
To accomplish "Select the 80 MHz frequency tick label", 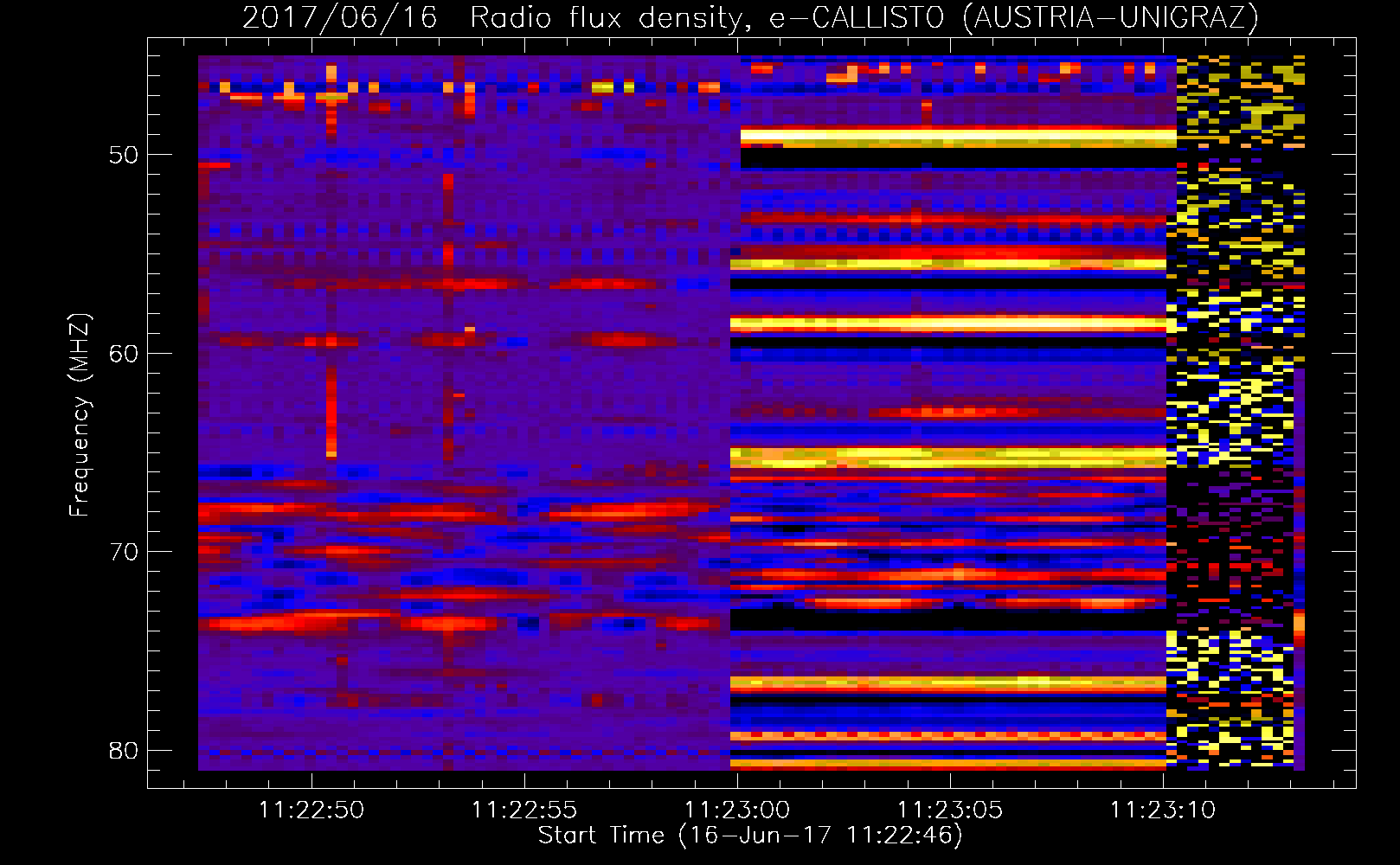I will (124, 750).
